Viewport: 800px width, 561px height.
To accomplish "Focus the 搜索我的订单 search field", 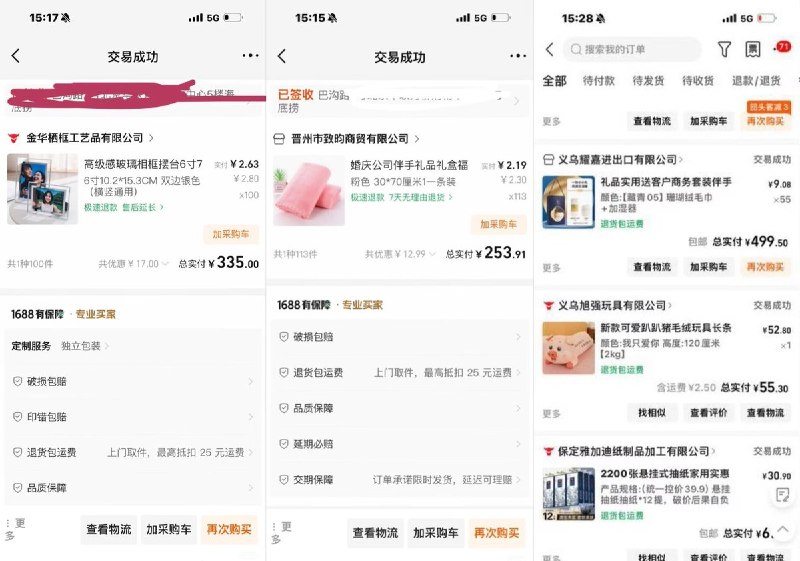I will coord(632,49).
